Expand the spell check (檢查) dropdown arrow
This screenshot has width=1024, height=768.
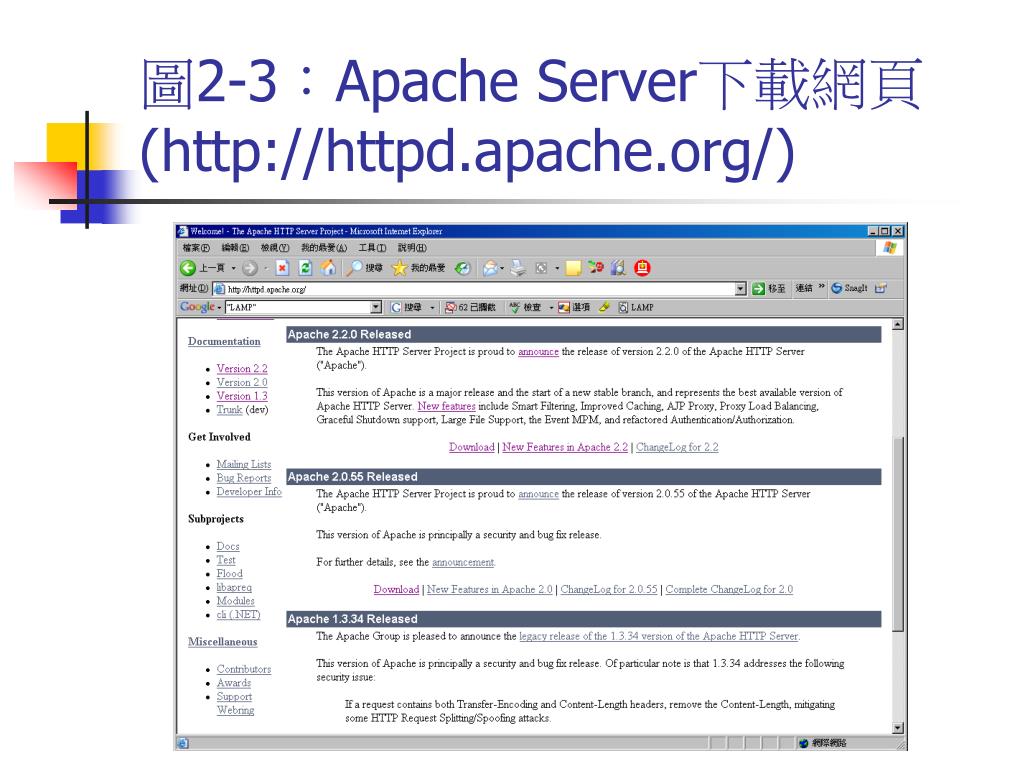point(551,308)
